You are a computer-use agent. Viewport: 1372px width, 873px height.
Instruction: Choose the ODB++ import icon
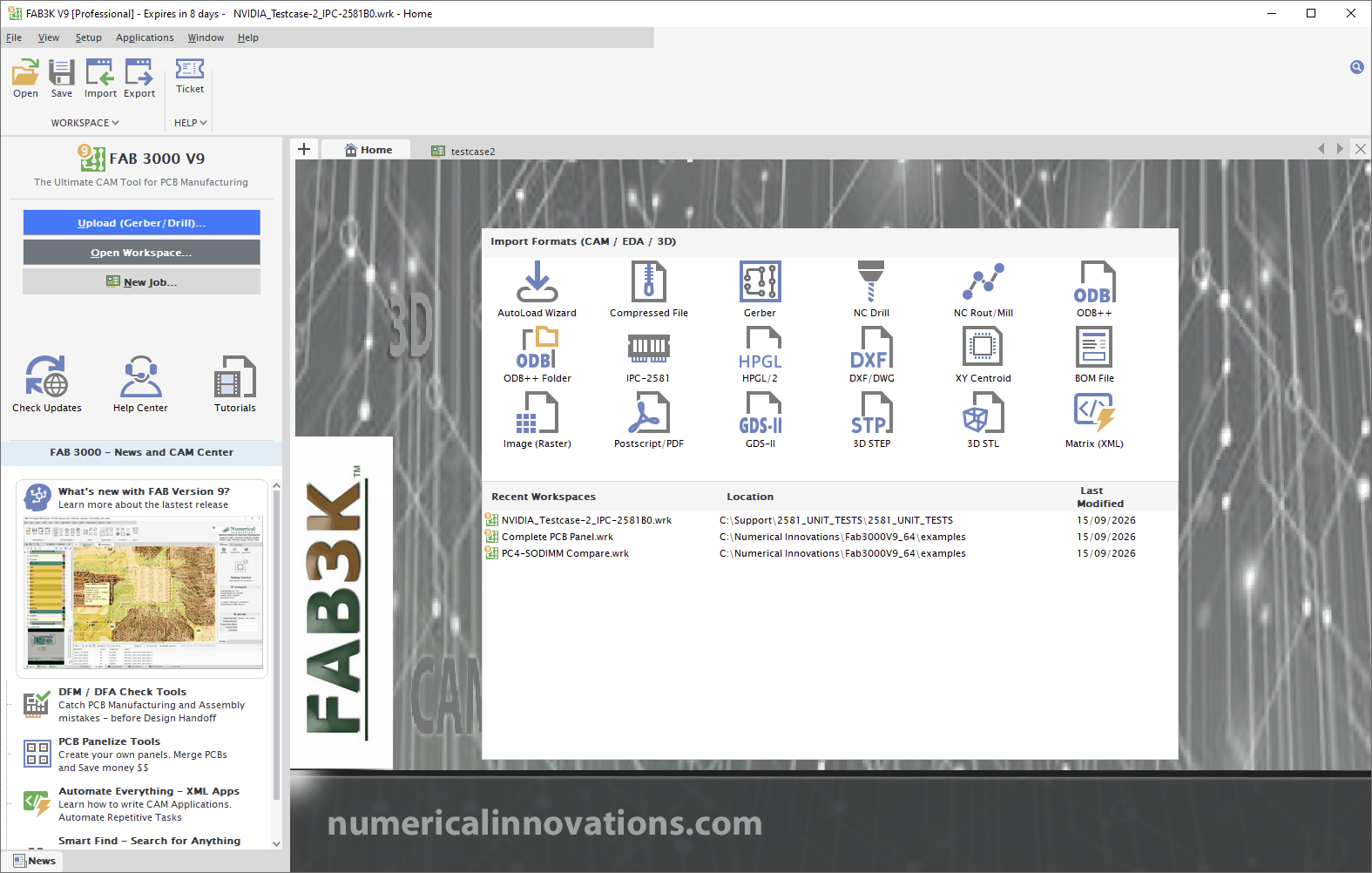(x=1095, y=289)
